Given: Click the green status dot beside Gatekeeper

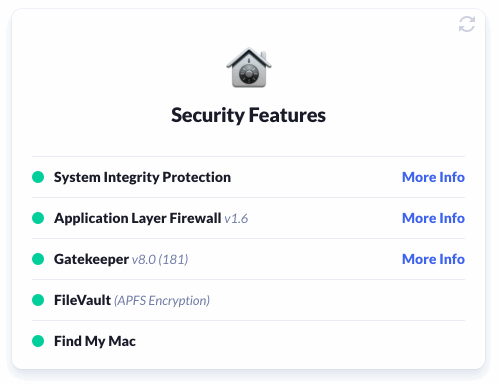Looking at the screenshot, I should click(38, 259).
